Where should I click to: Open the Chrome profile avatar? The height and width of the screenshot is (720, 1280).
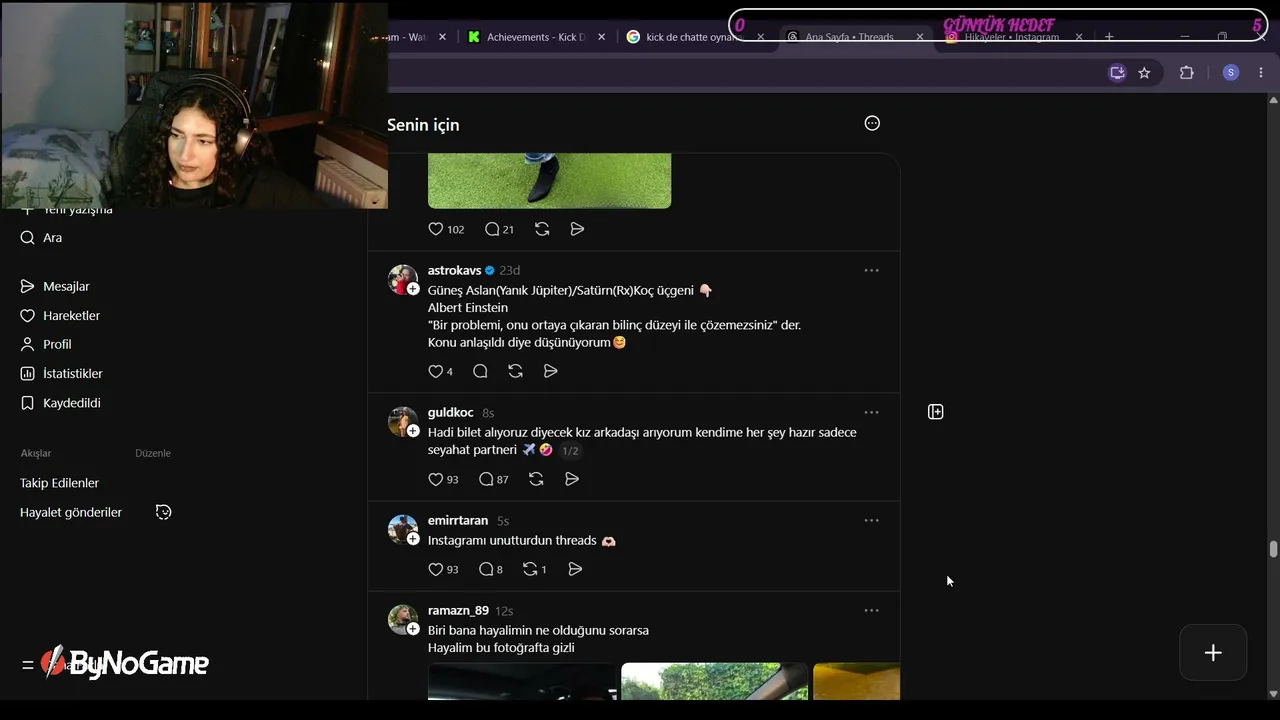pyautogui.click(x=1231, y=72)
